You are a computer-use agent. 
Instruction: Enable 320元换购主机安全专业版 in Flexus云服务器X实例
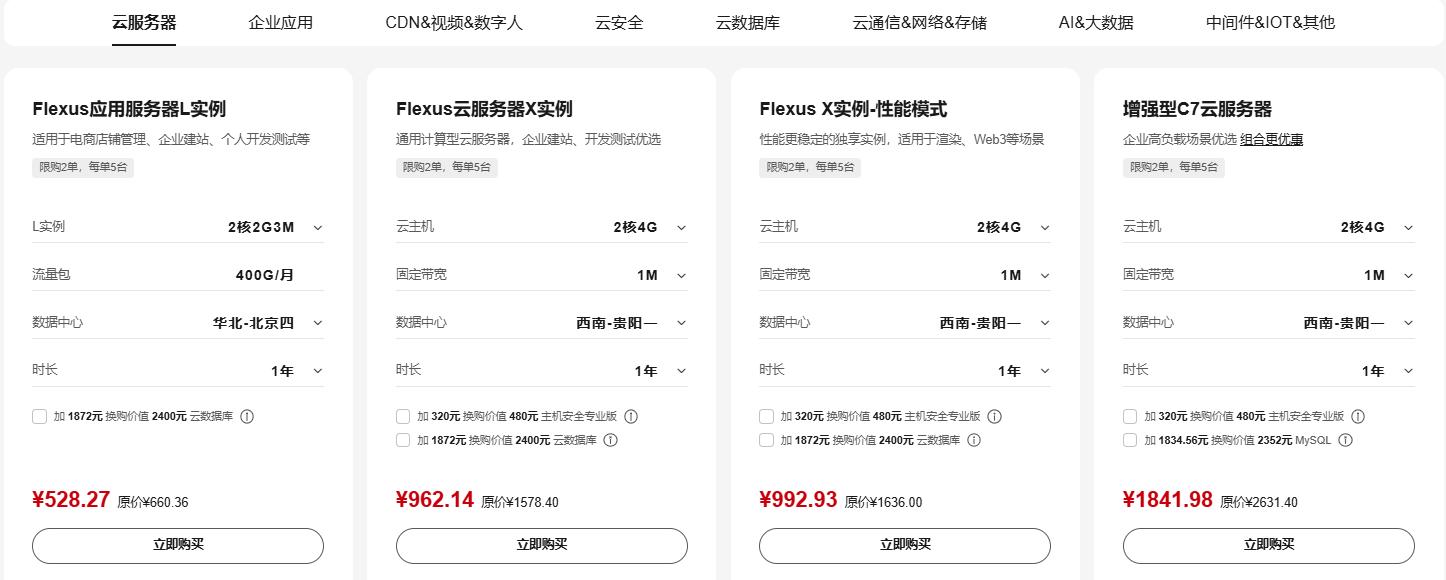403,416
